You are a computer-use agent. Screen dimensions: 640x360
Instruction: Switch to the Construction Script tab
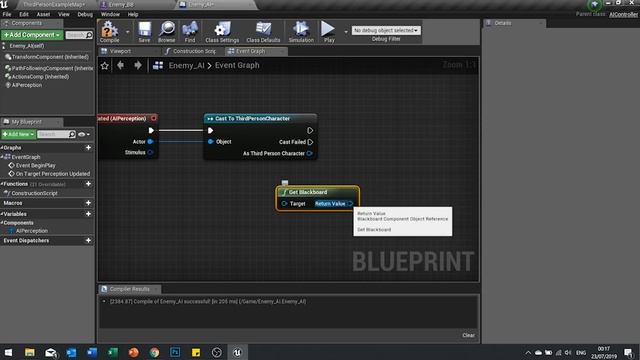194,51
